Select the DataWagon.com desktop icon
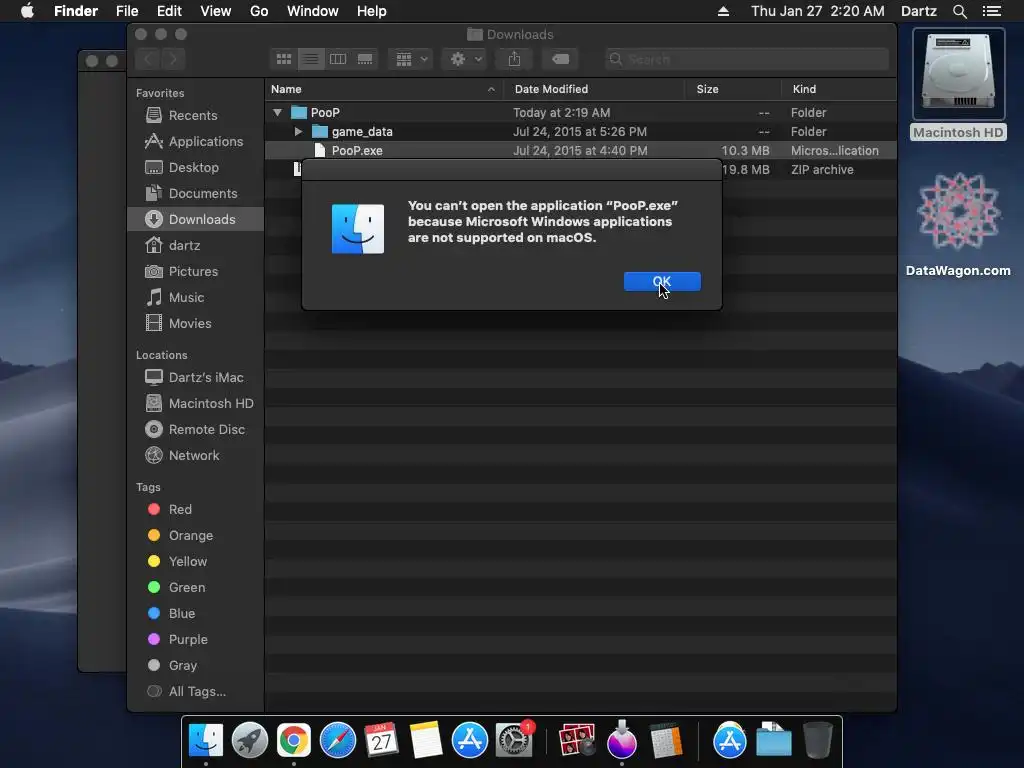1024x768 pixels. point(958,225)
